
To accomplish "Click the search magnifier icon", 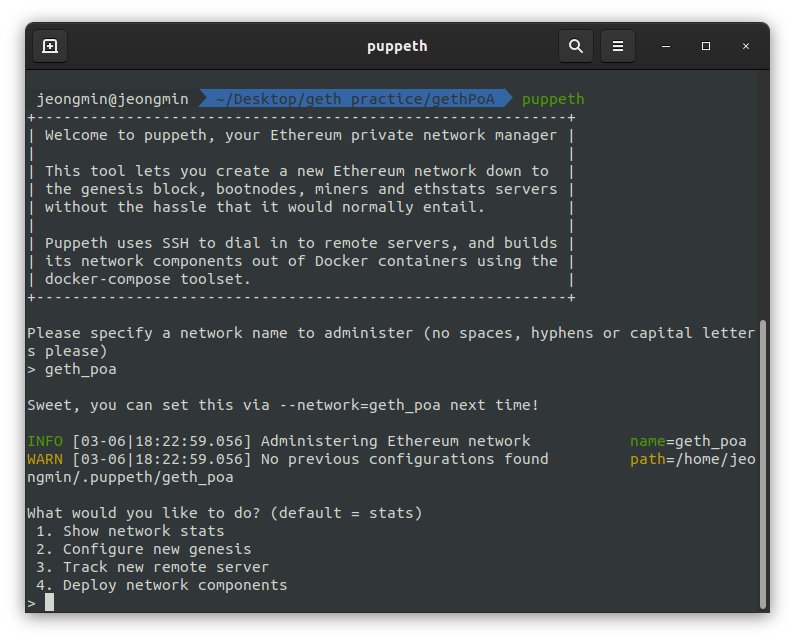I will click(576, 46).
